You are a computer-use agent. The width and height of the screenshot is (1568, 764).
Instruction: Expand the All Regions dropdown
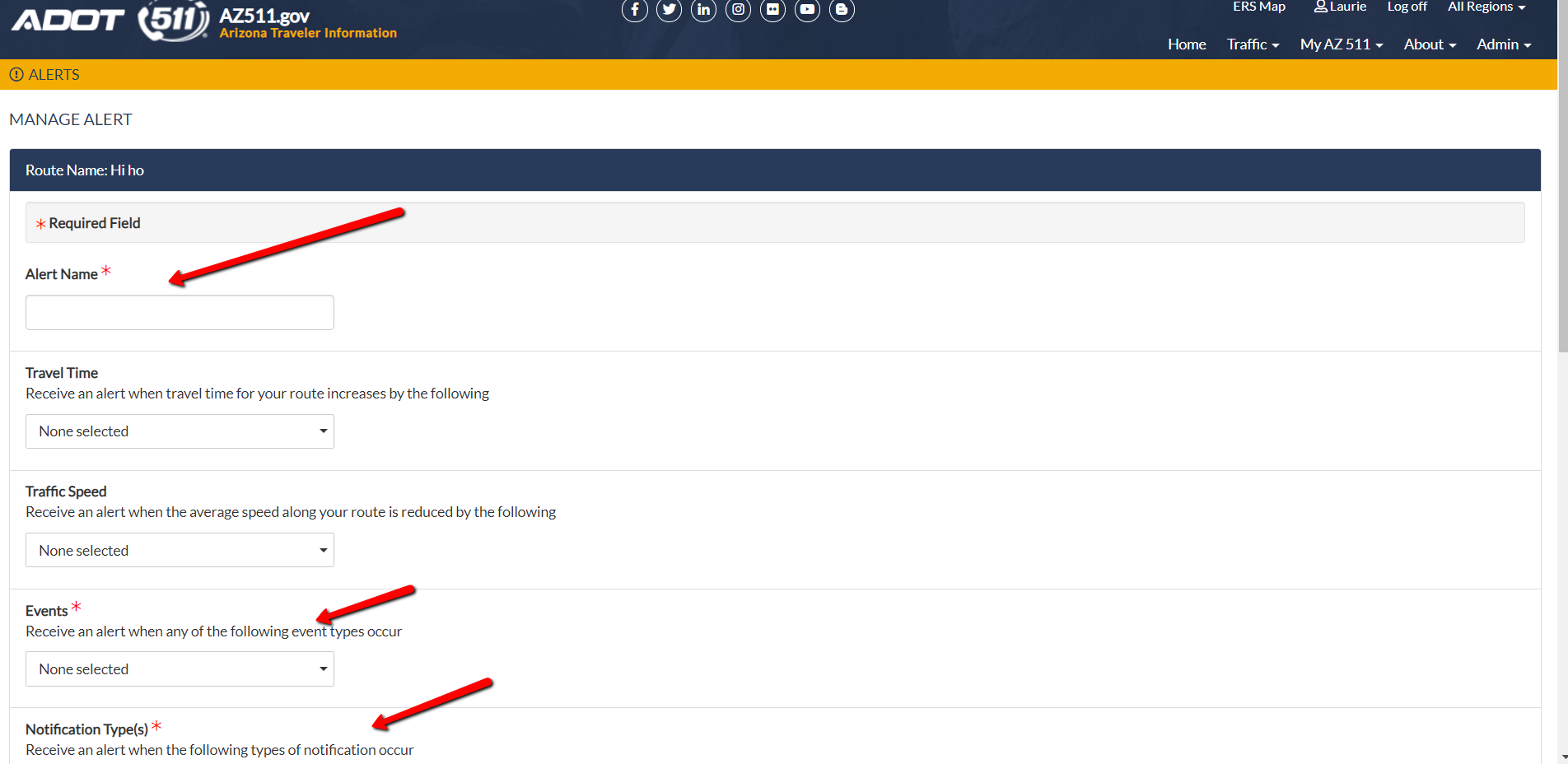[x=1486, y=7]
